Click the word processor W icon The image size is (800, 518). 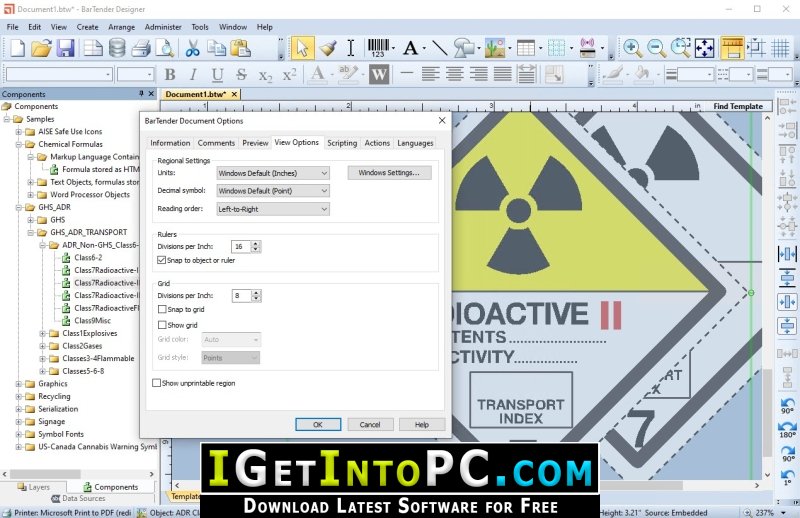click(x=379, y=75)
